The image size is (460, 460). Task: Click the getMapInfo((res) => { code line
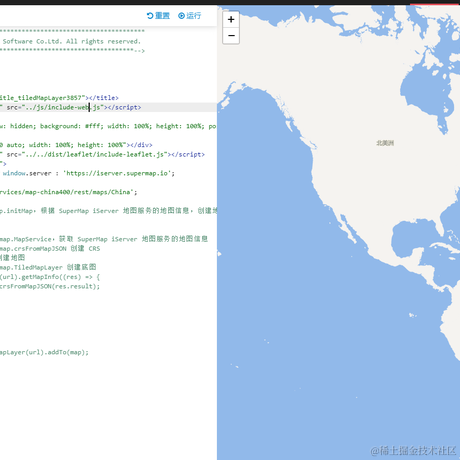50,277
